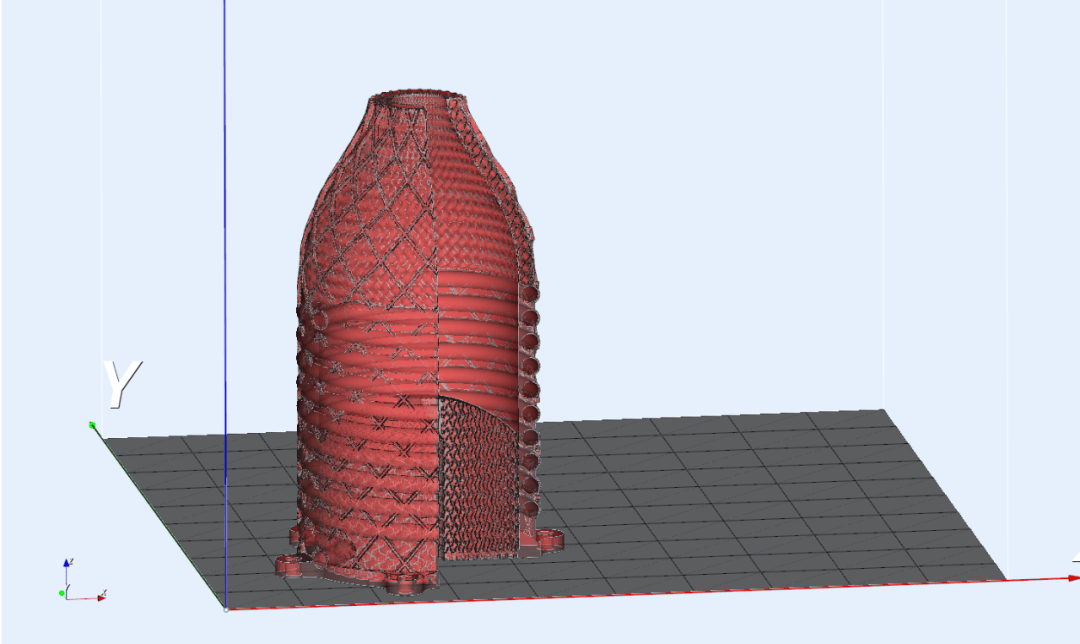
Task: Click the right mounting lug on the model base
Action: 549,541
